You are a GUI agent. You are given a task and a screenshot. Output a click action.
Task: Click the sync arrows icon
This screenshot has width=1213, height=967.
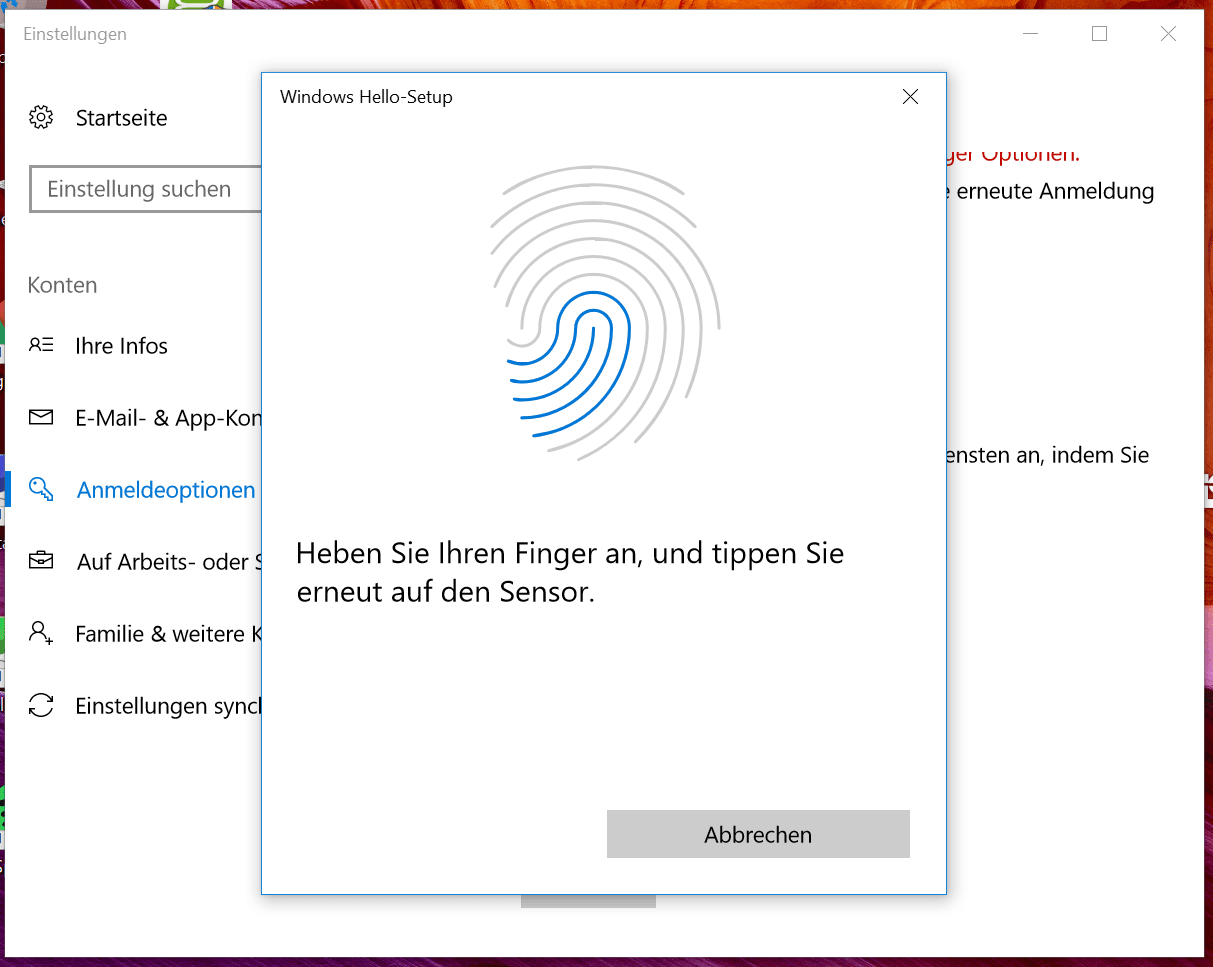[41, 705]
